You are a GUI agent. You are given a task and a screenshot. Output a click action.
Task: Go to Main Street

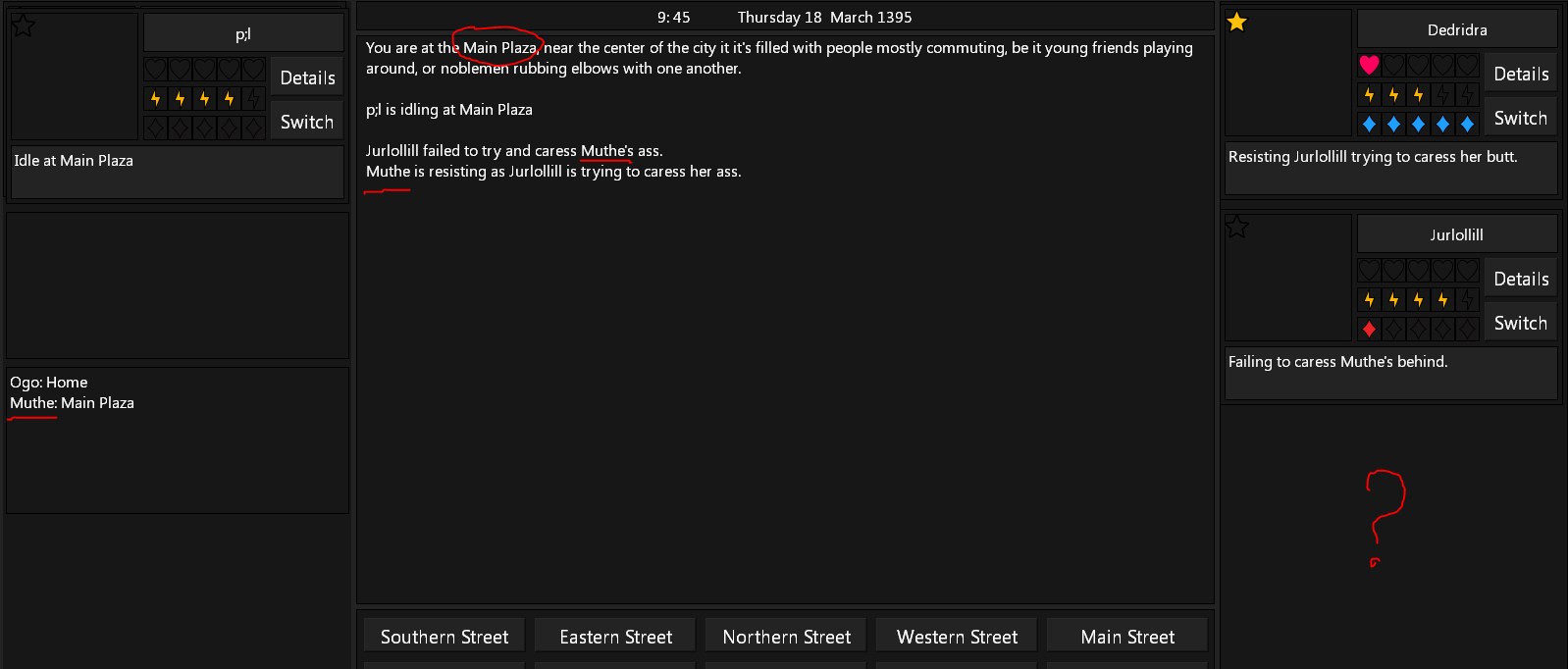pyautogui.click(x=1127, y=636)
